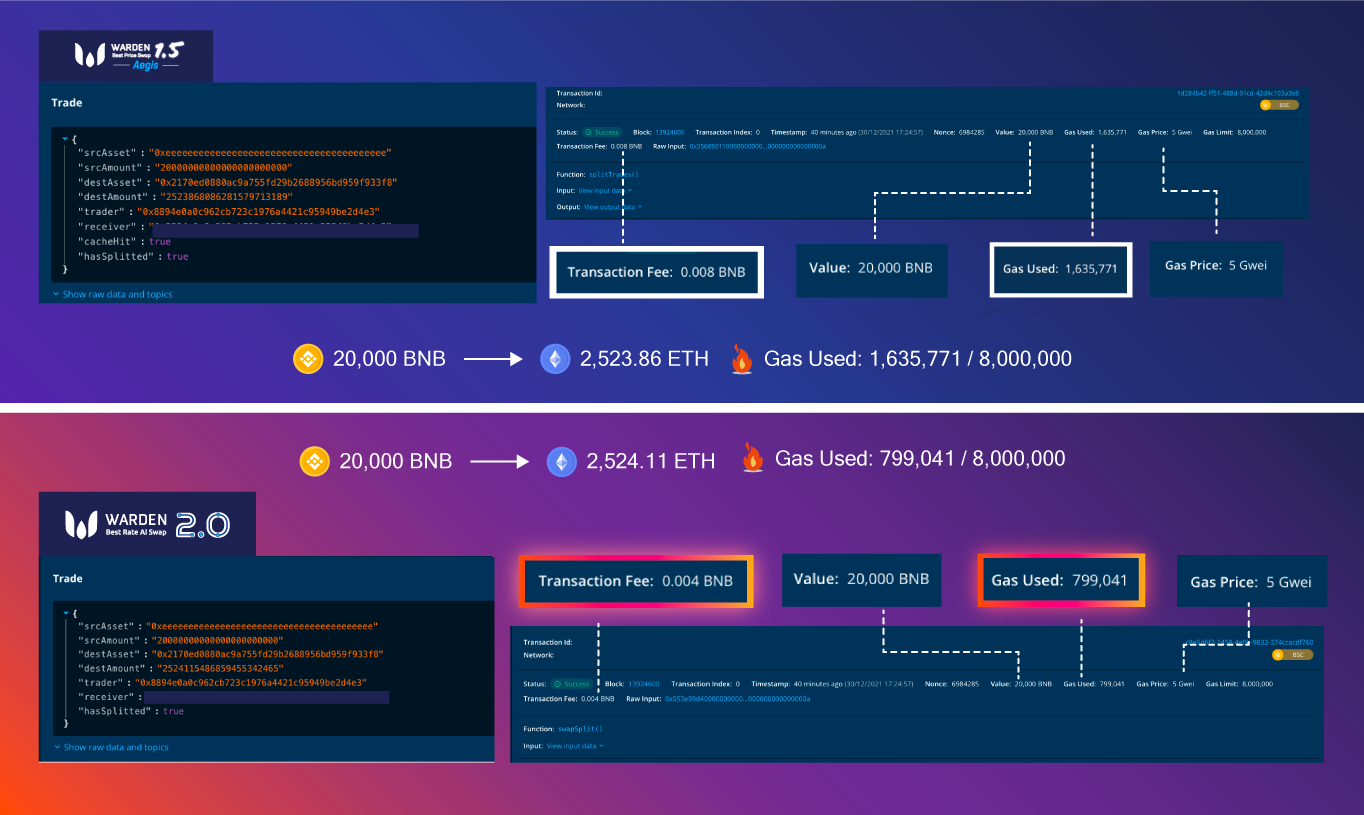The image size is (1364, 815).
Task: Click the Warden 1.5 Aegis logo
Action: point(125,54)
